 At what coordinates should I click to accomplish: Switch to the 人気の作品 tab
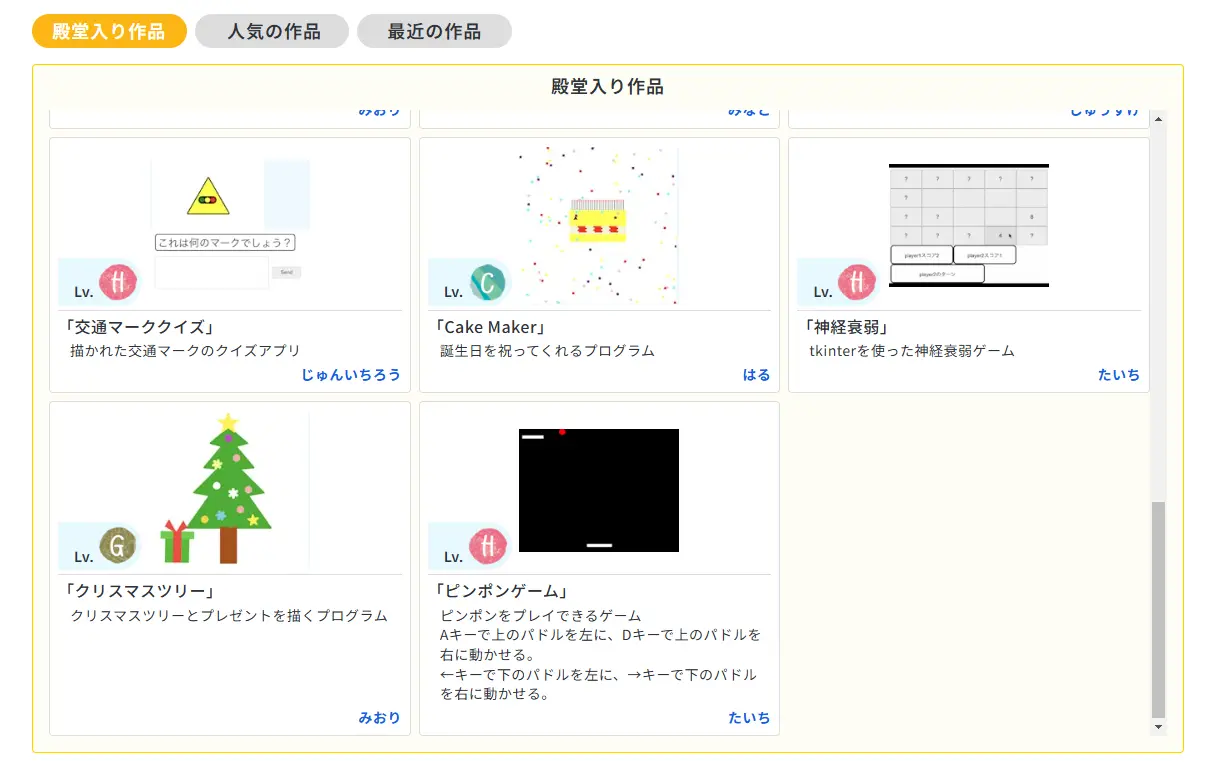point(272,31)
